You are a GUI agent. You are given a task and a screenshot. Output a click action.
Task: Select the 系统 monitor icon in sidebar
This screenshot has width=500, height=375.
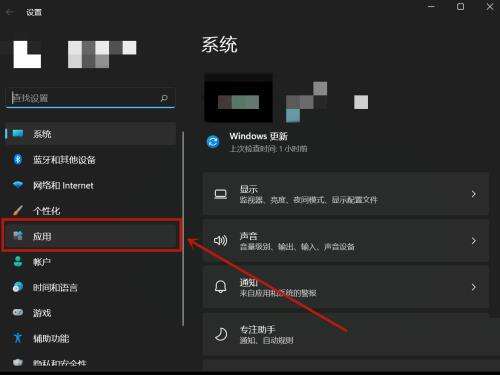coord(18,134)
